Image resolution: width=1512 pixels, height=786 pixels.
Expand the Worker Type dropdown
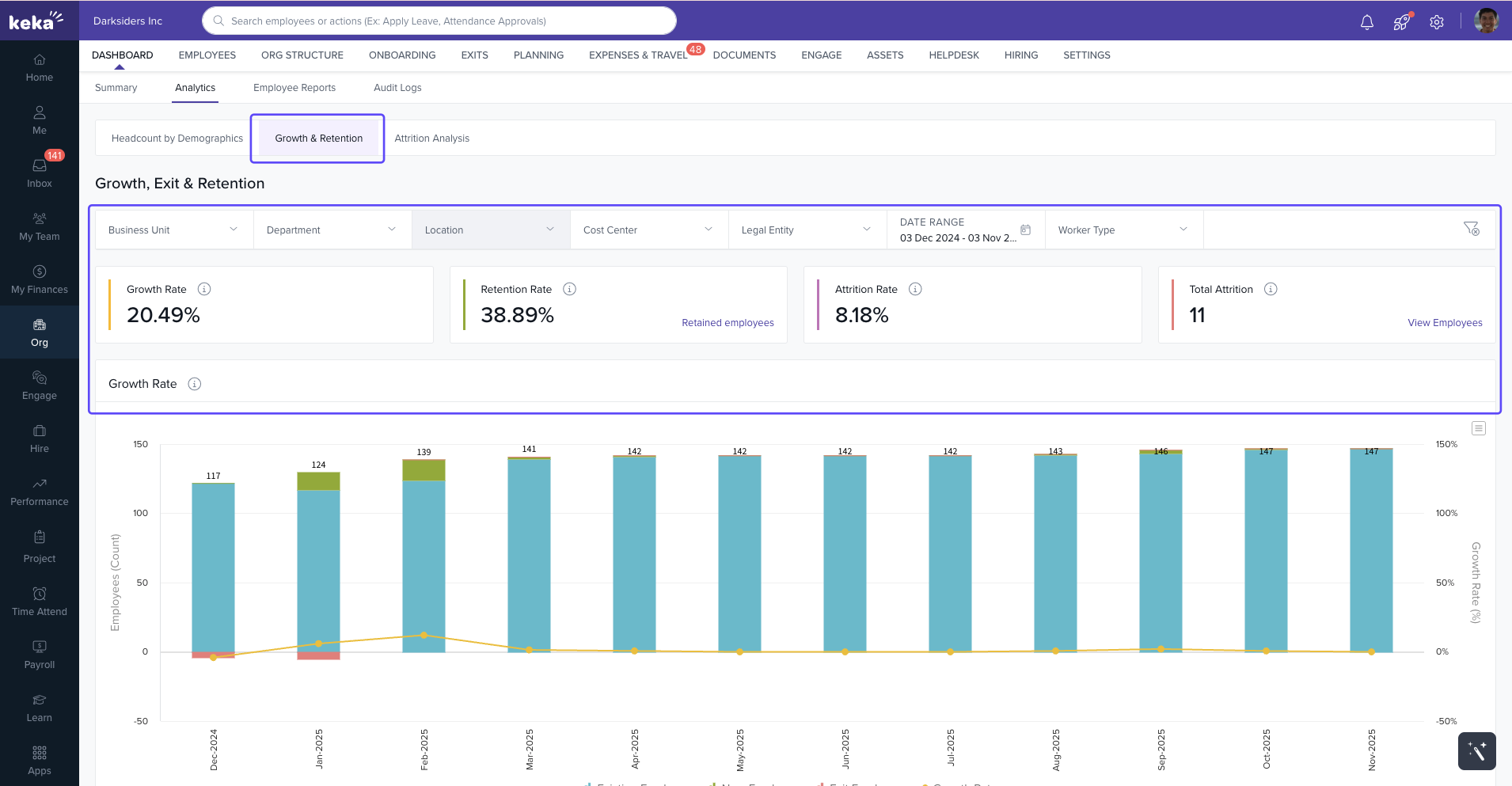[1123, 230]
